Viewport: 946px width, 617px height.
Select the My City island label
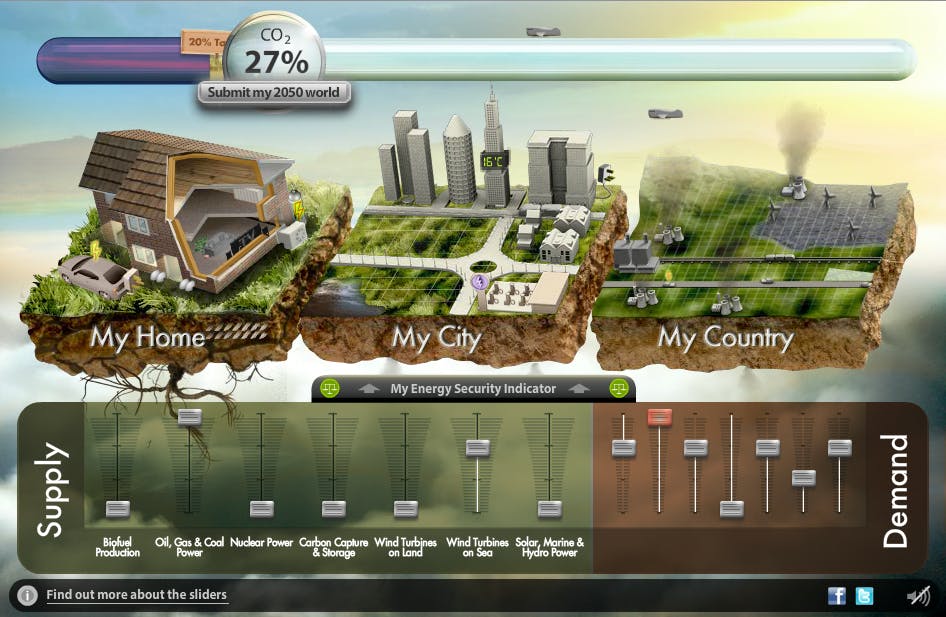pos(436,338)
